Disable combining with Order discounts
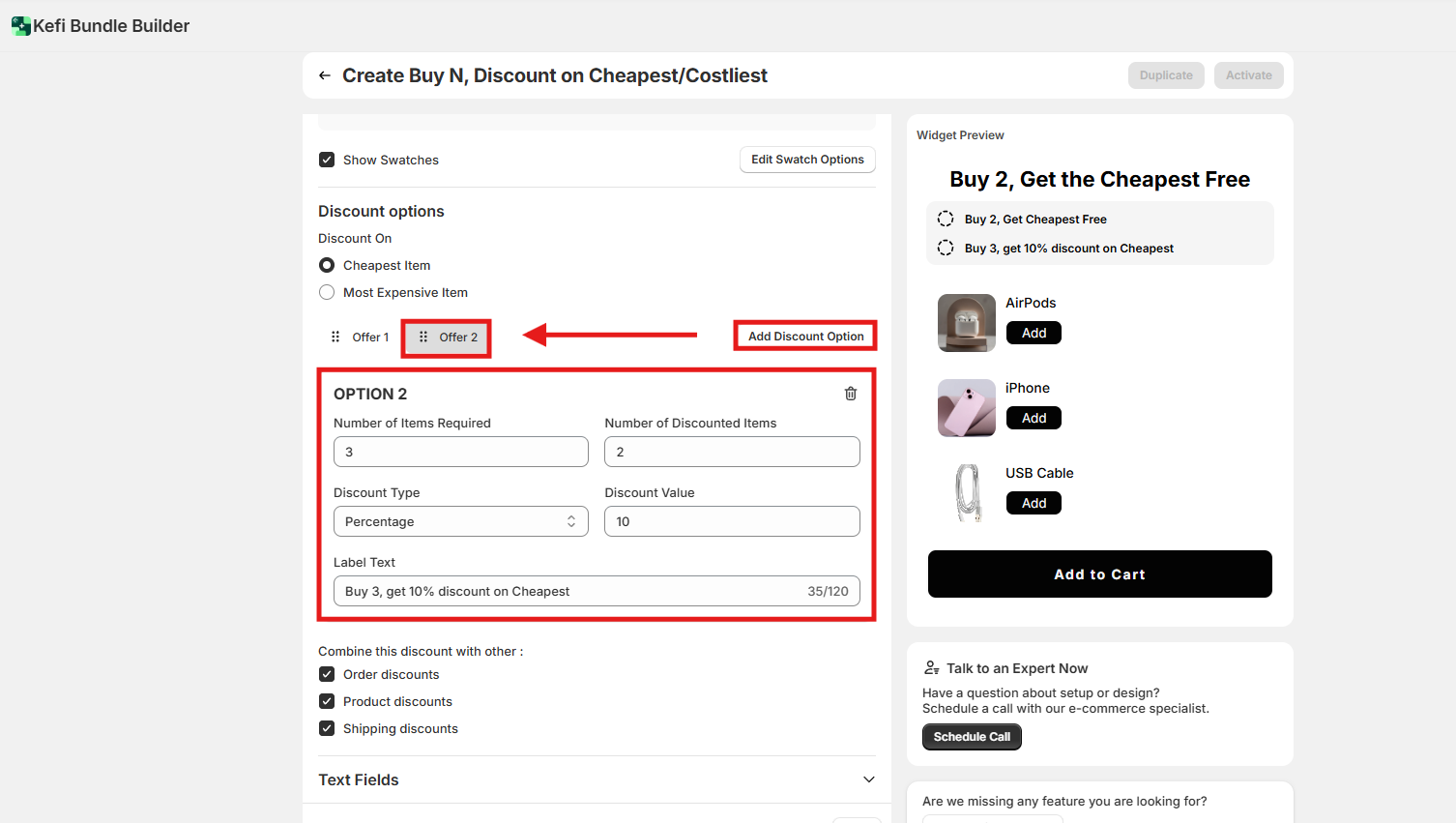Image resolution: width=1456 pixels, height=823 pixels. pos(327,674)
